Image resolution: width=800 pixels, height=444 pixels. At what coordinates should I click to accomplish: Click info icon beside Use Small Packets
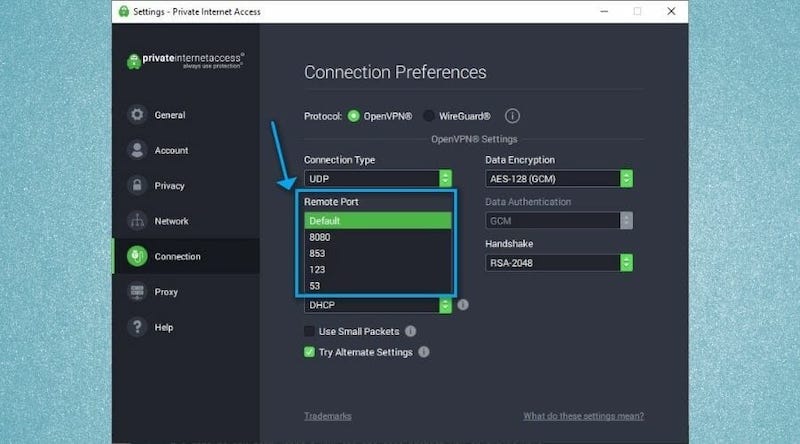(411, 331)
